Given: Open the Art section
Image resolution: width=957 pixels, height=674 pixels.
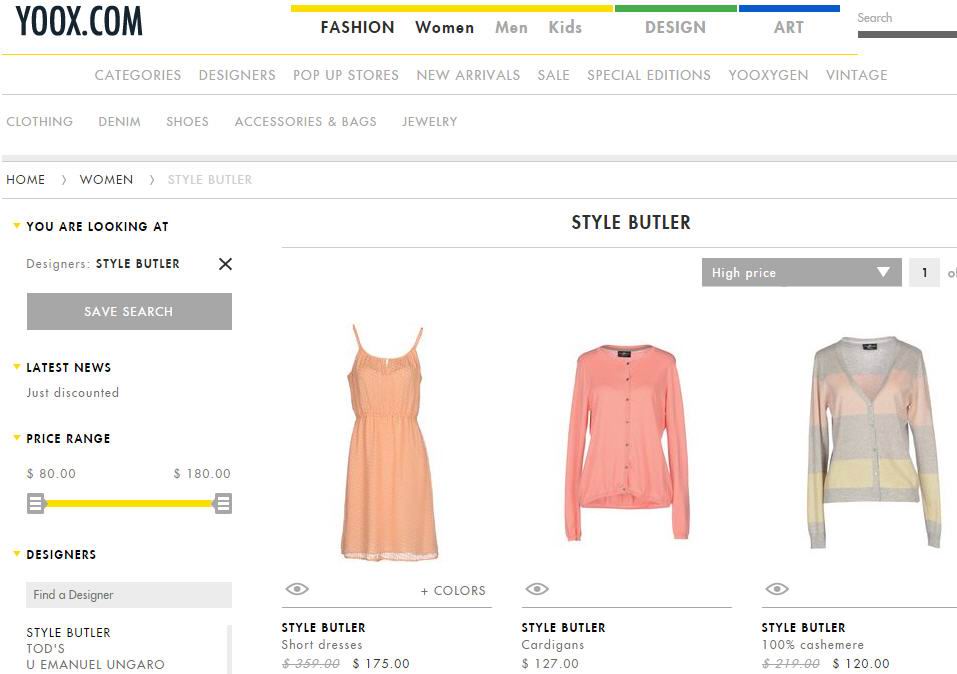Looking at the screenshot, I should 789,27.
